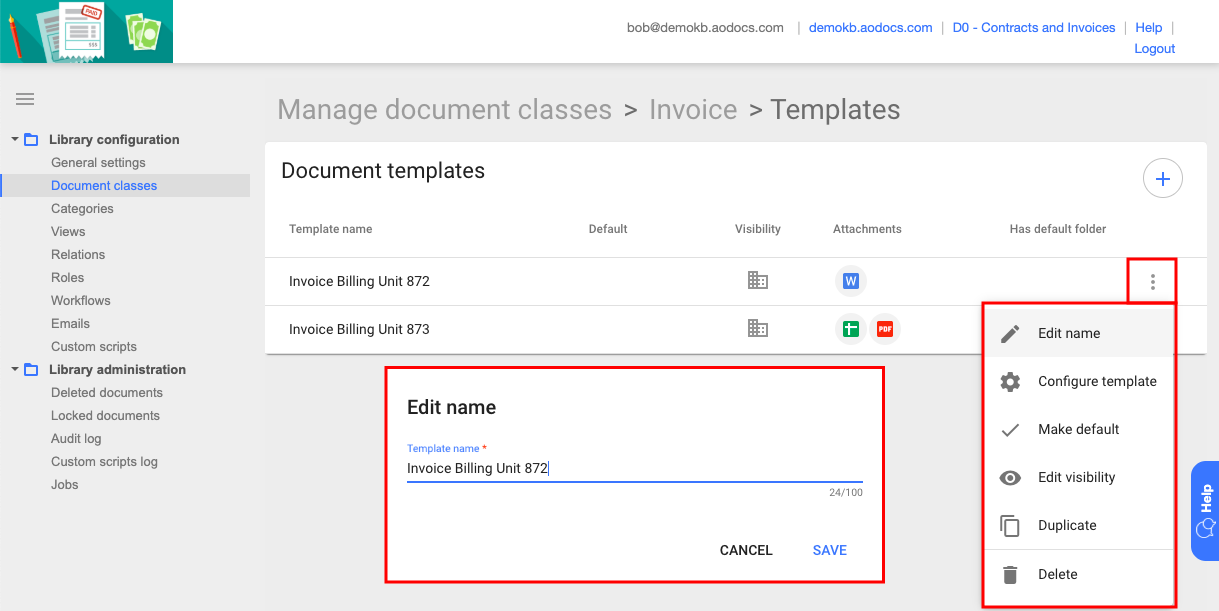Click the Invoice Billing Unit 873 row name
The width and height of the screenshot is (1219, 611).
coord(359,328)
